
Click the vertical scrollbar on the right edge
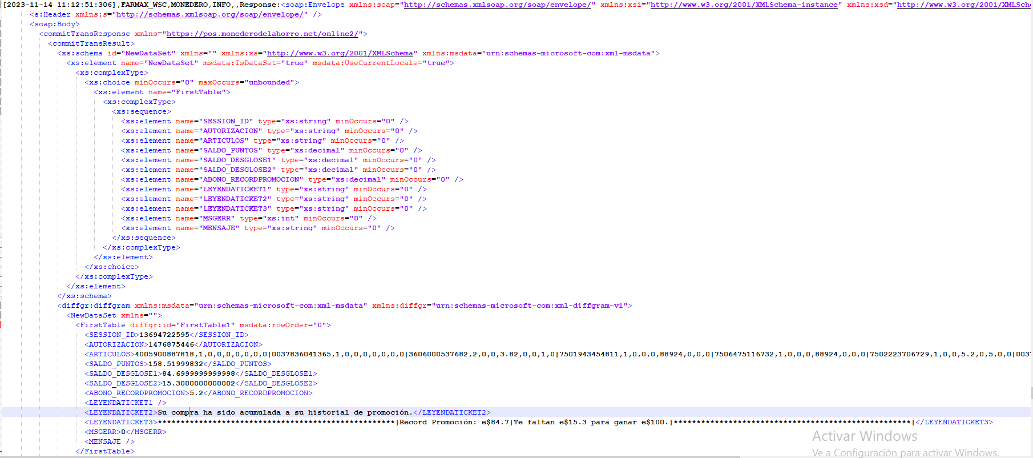(x=1029, y=230)
